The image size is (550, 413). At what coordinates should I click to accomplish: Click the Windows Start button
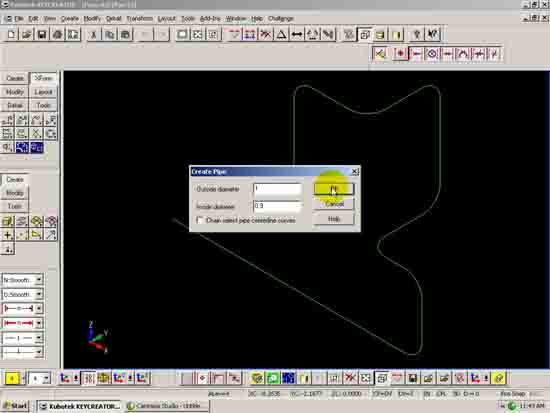click(x=15, y=406)
